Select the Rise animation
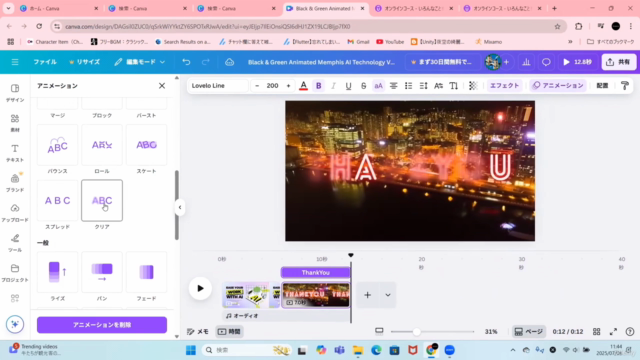The image size is (640, 360). [58, 272]
